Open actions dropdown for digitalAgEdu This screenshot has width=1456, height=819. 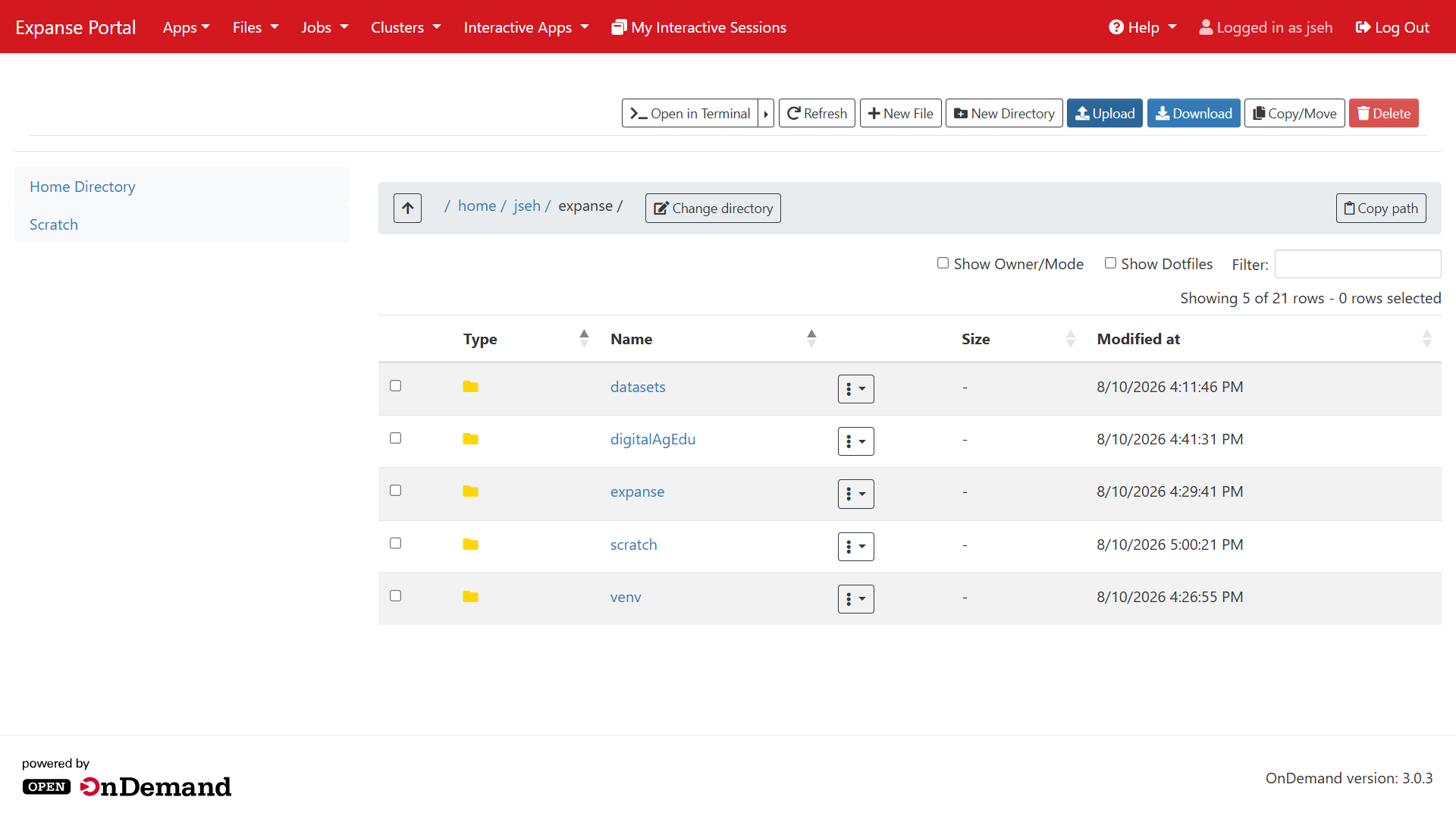(x=855, y=441)
